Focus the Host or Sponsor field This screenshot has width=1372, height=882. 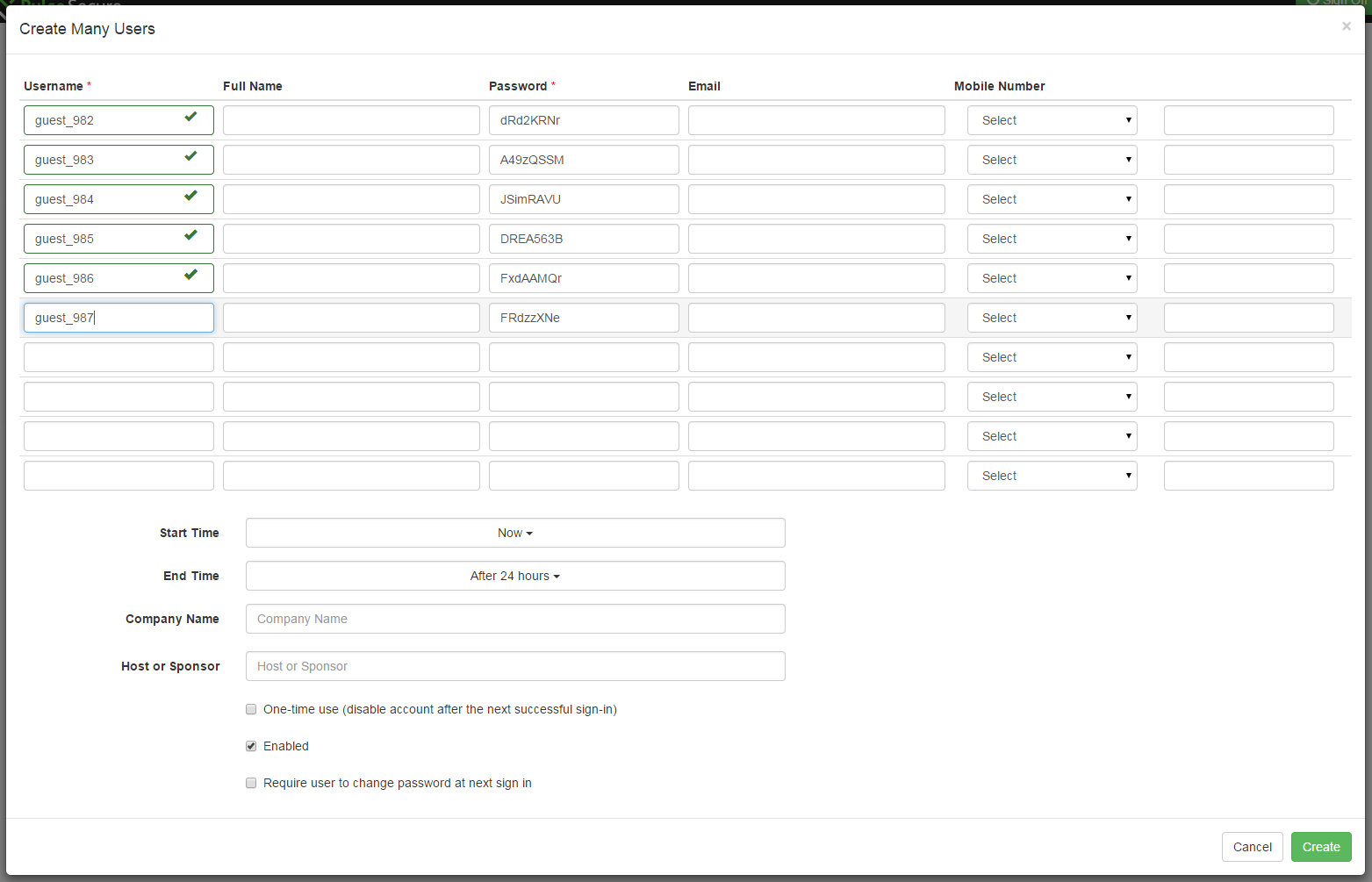[x=515, y=666]
